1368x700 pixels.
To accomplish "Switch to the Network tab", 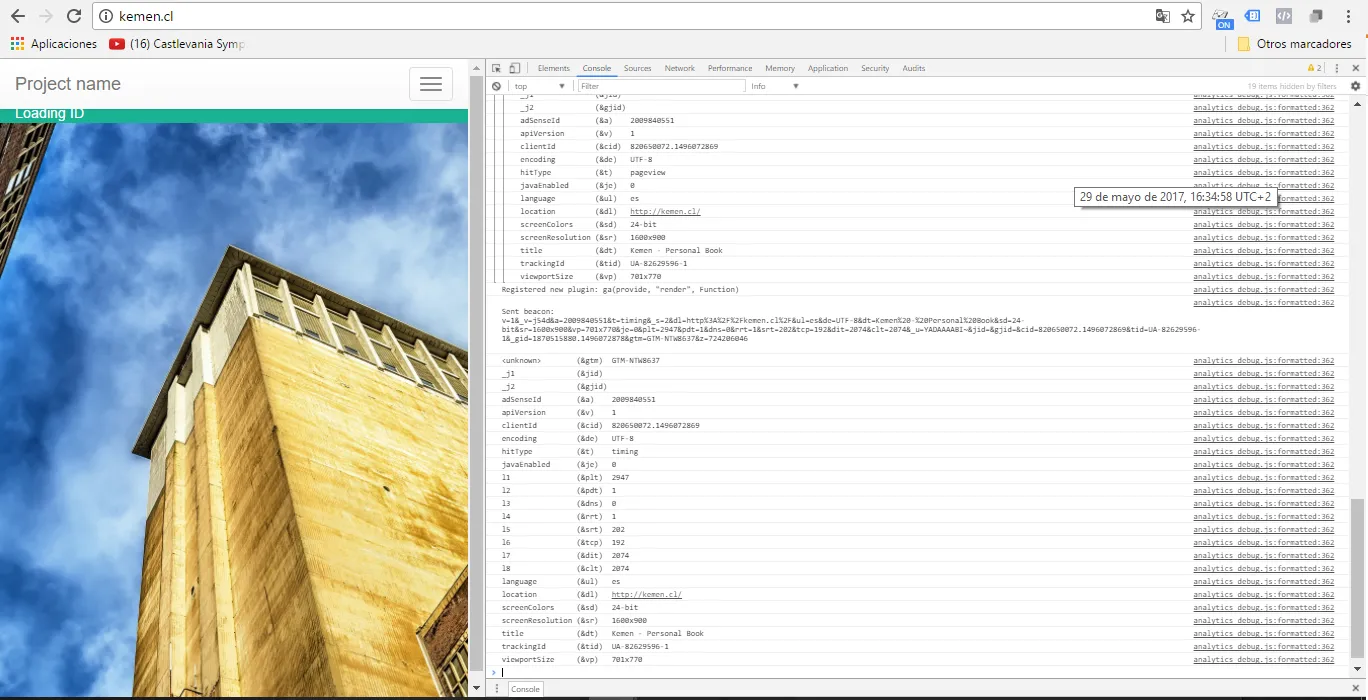I will click(x=679, y=68).
